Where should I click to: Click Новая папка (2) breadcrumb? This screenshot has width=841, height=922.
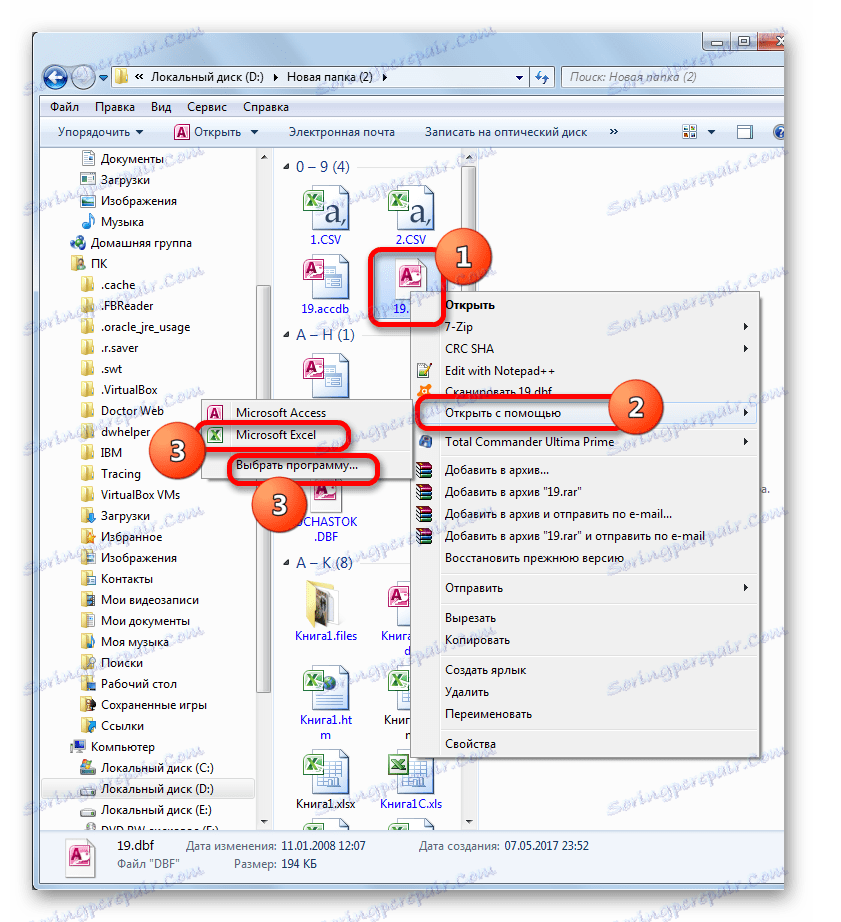point(329,77)
